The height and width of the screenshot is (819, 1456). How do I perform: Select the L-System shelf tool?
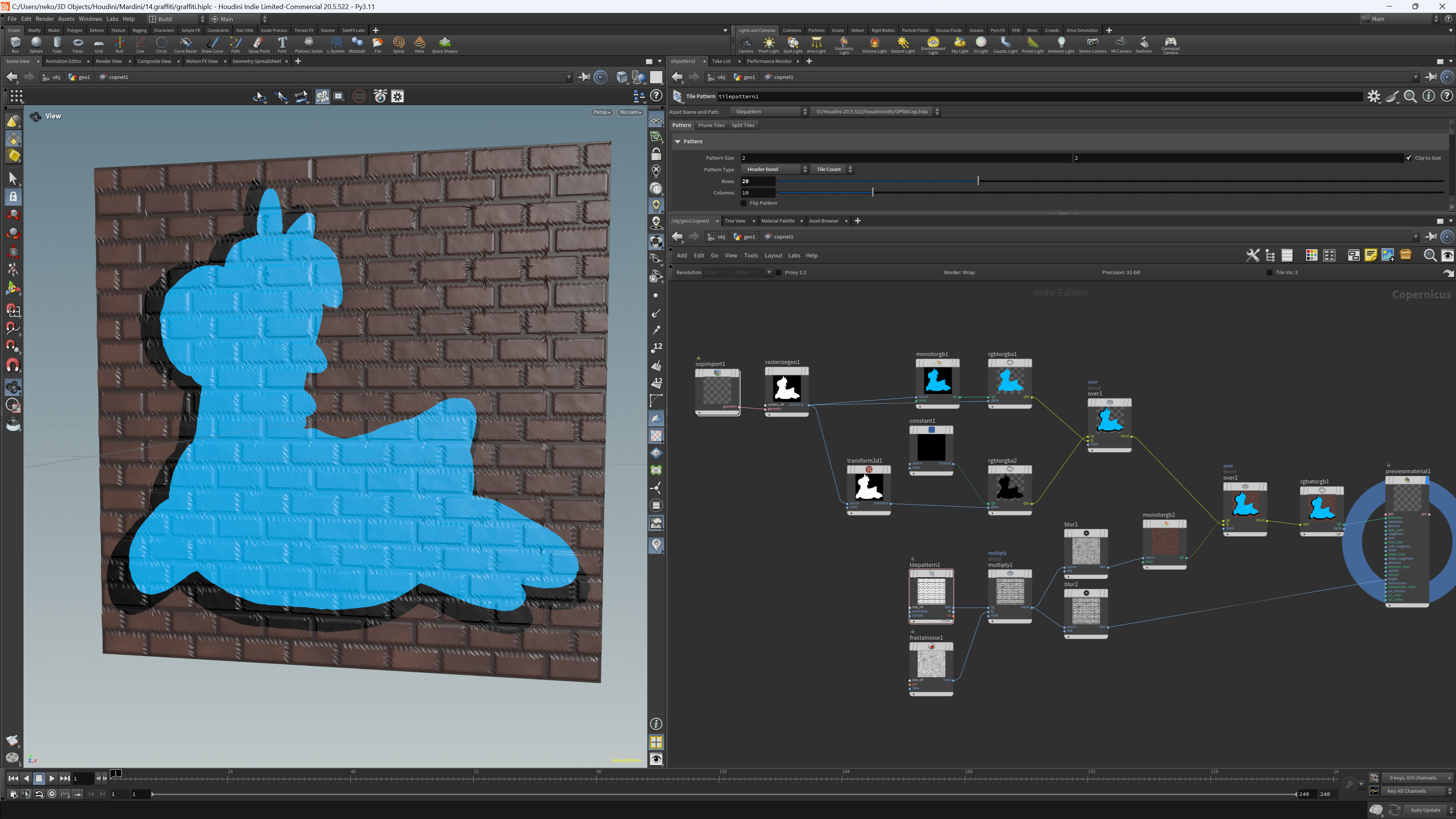(336, 45)
